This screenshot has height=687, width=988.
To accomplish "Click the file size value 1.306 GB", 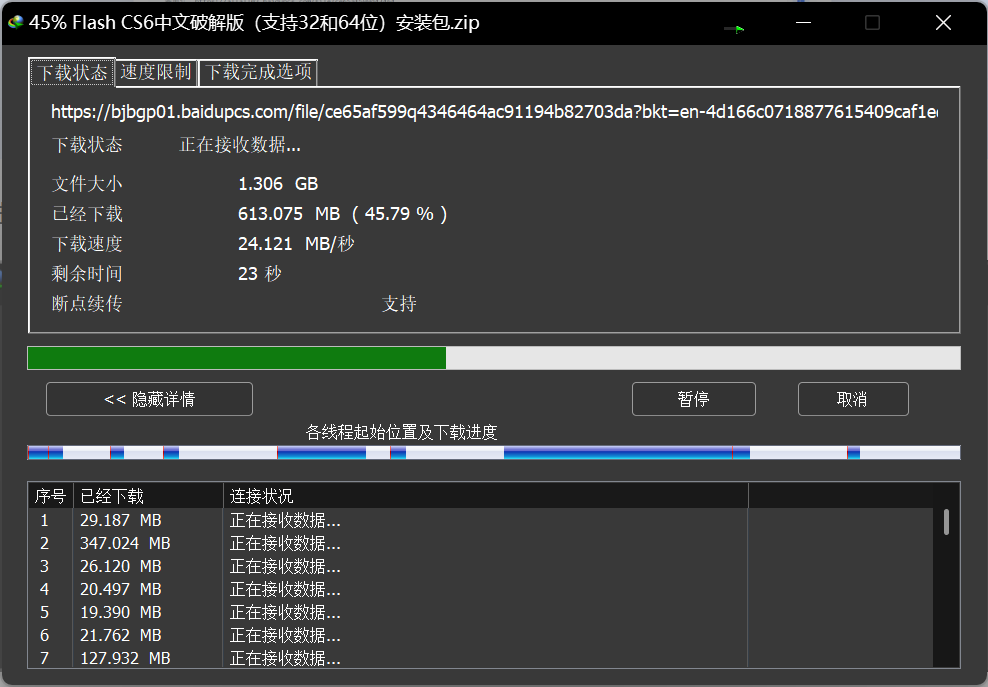I will 278,184.
